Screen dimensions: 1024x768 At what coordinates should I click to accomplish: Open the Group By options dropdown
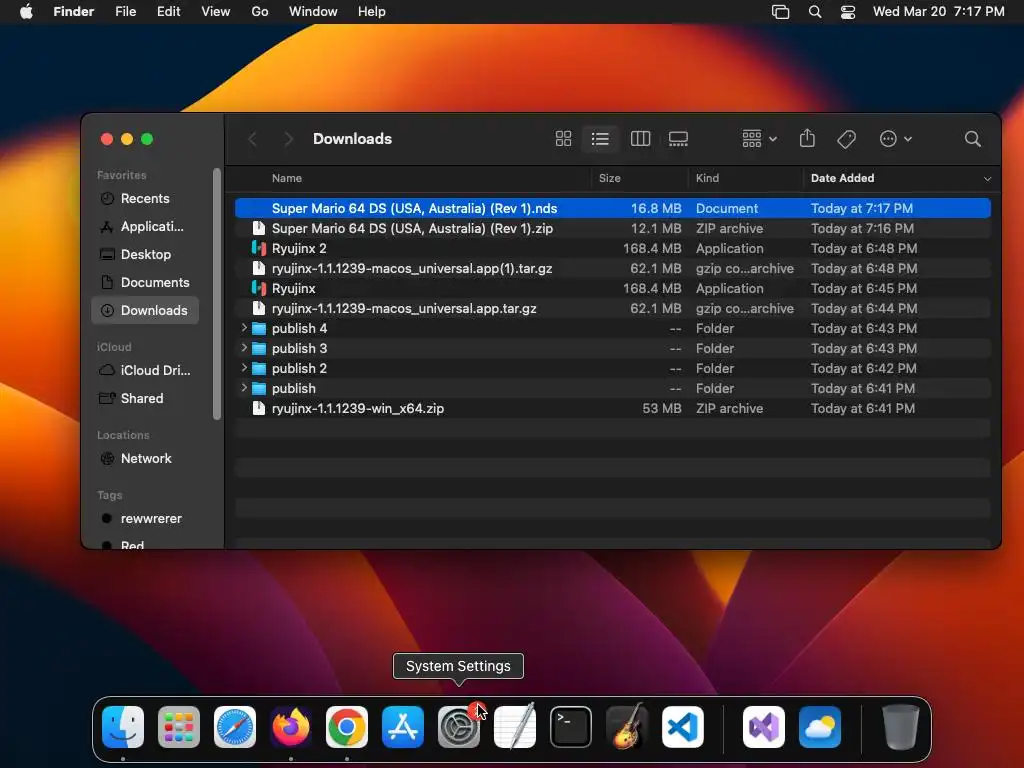760,138
